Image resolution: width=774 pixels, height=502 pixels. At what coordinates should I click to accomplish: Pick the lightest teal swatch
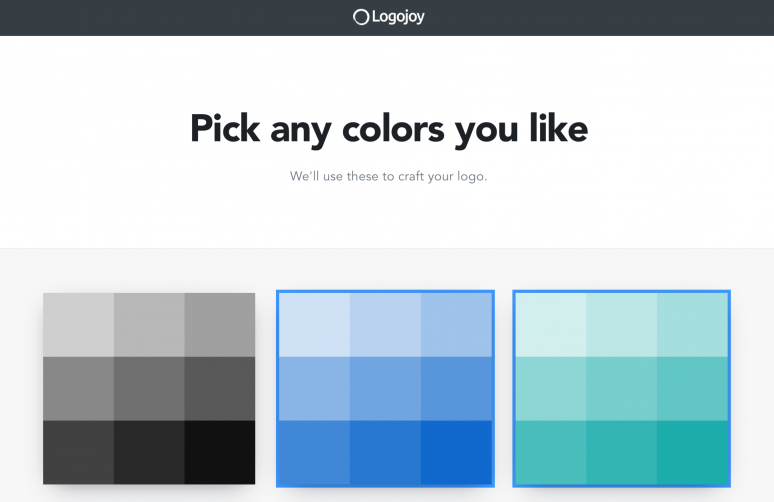point(551,325)
